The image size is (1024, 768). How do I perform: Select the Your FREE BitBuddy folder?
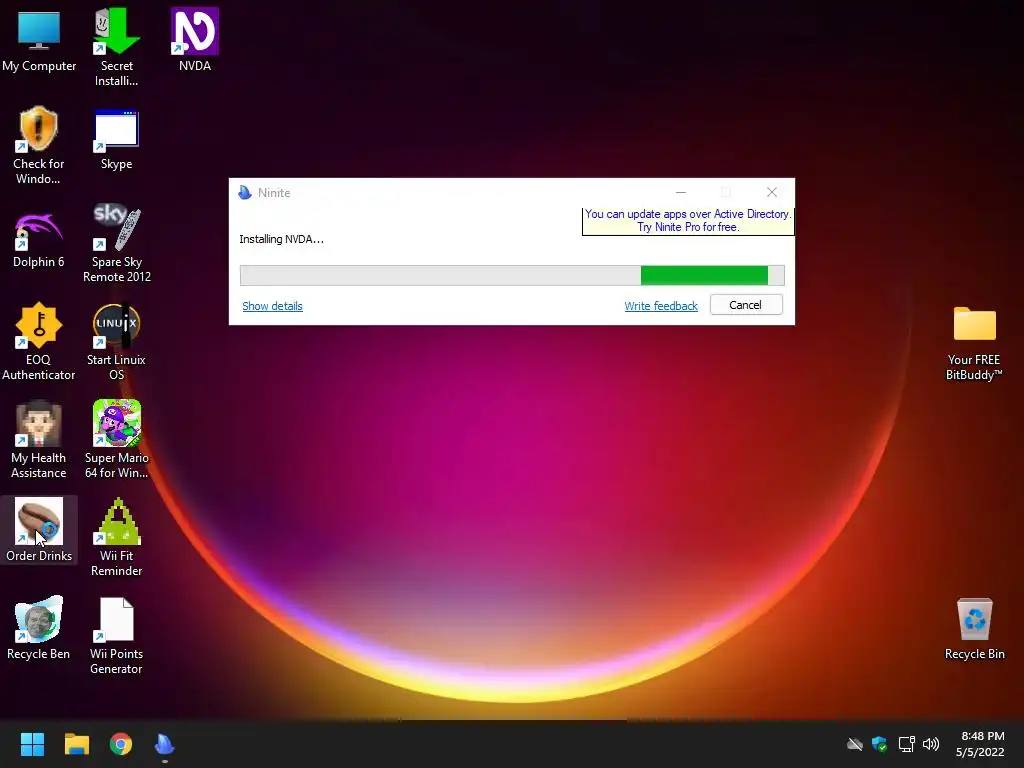click(974, 342)
